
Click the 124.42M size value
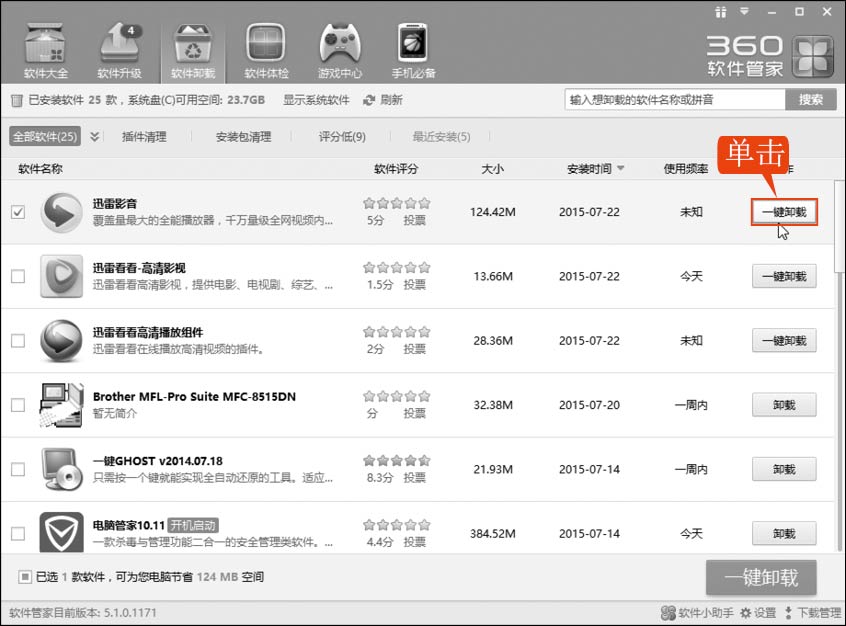(x=493, y=212)
